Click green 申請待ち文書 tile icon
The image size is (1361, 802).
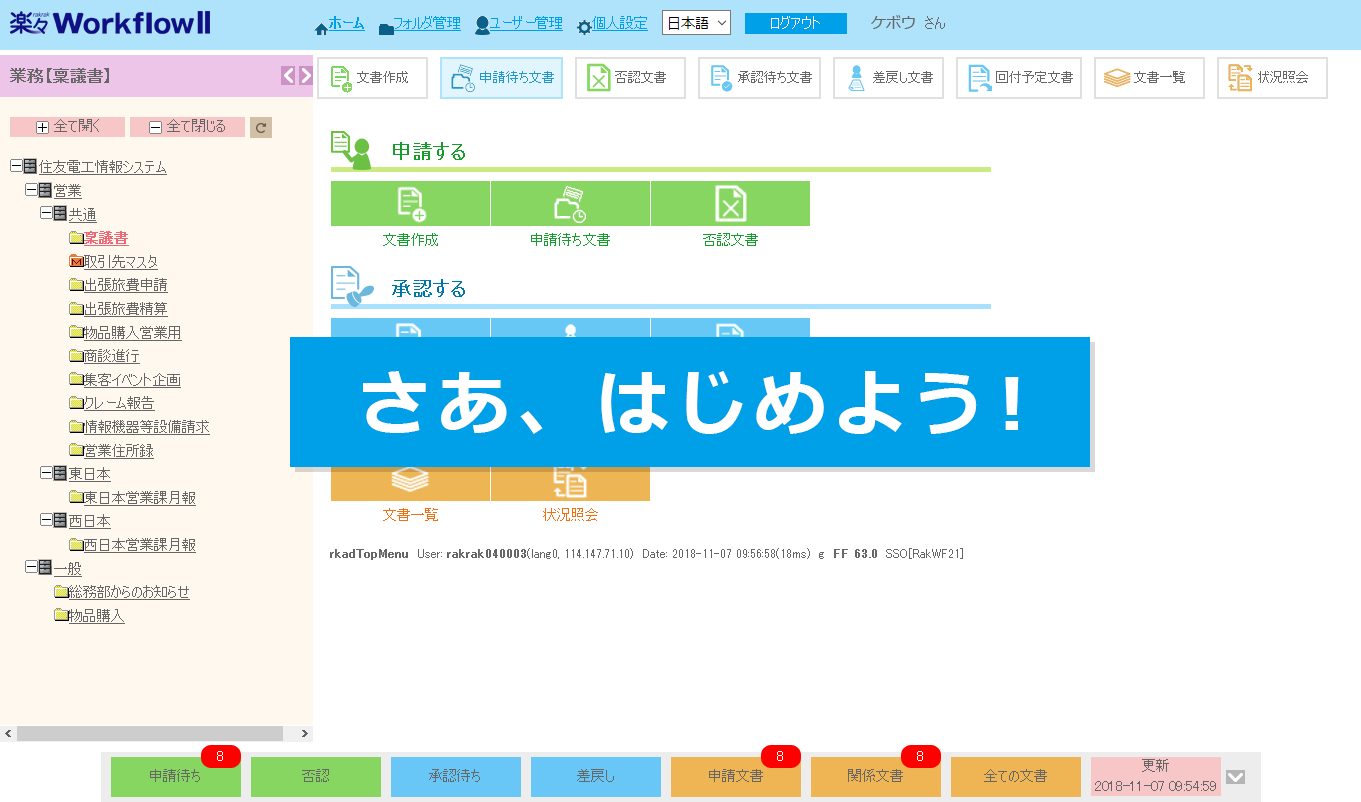tap(570, 203)
